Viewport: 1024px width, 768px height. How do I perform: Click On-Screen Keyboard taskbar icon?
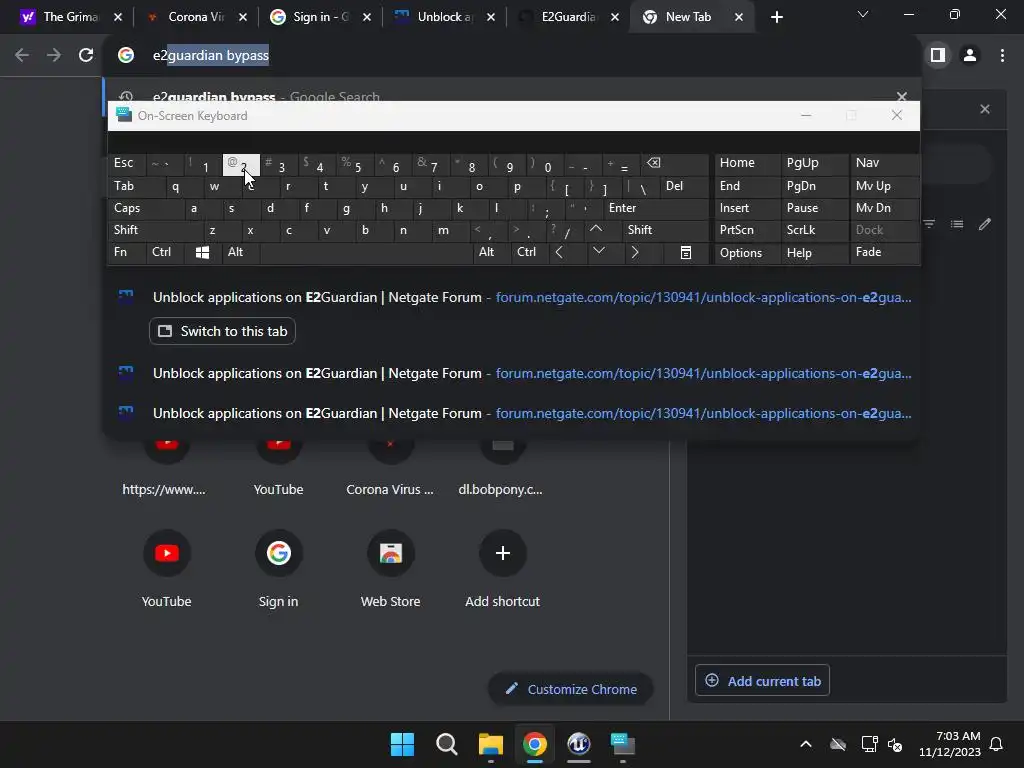tap(622, 744)
